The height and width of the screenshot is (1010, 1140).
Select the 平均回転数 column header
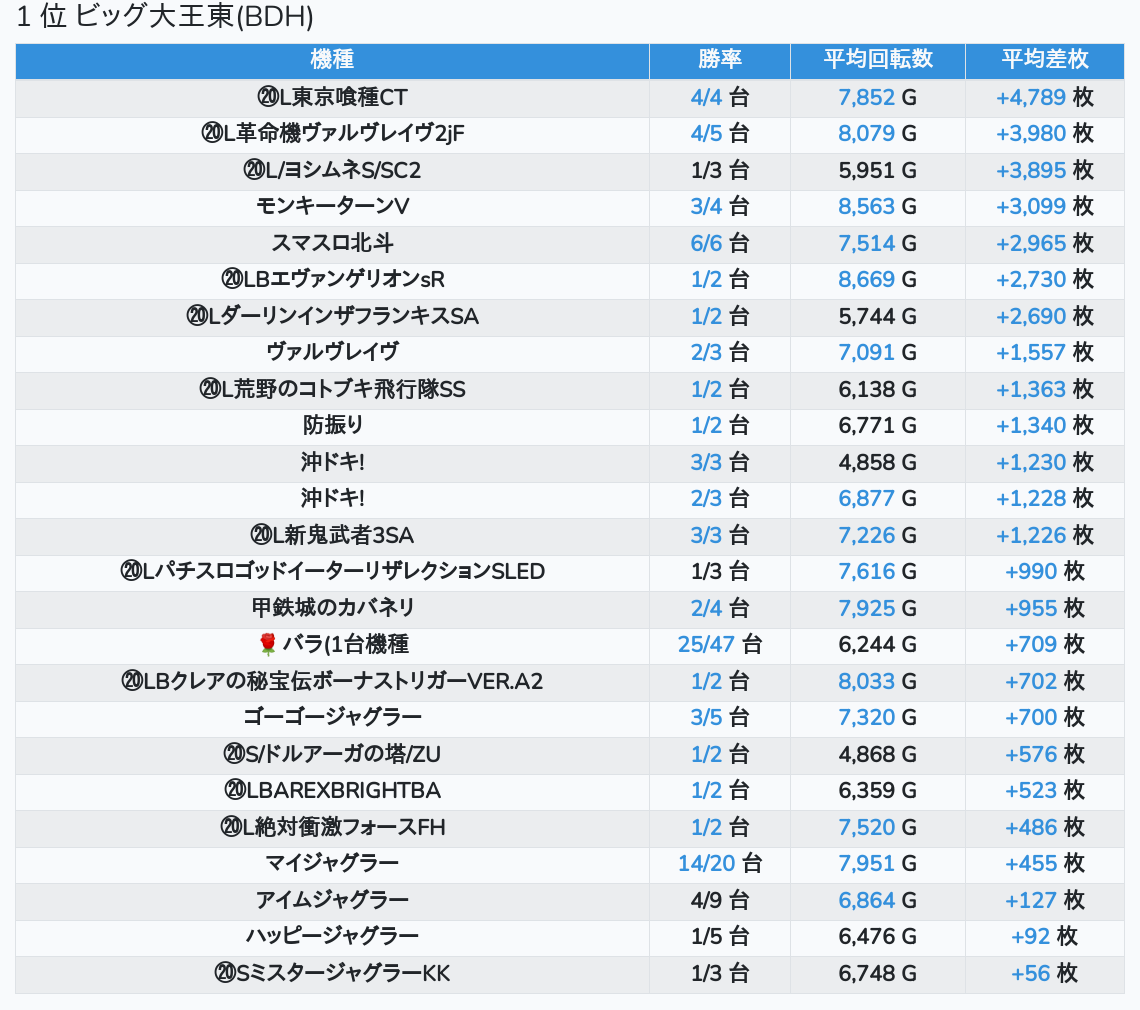[x=877, y=59]
